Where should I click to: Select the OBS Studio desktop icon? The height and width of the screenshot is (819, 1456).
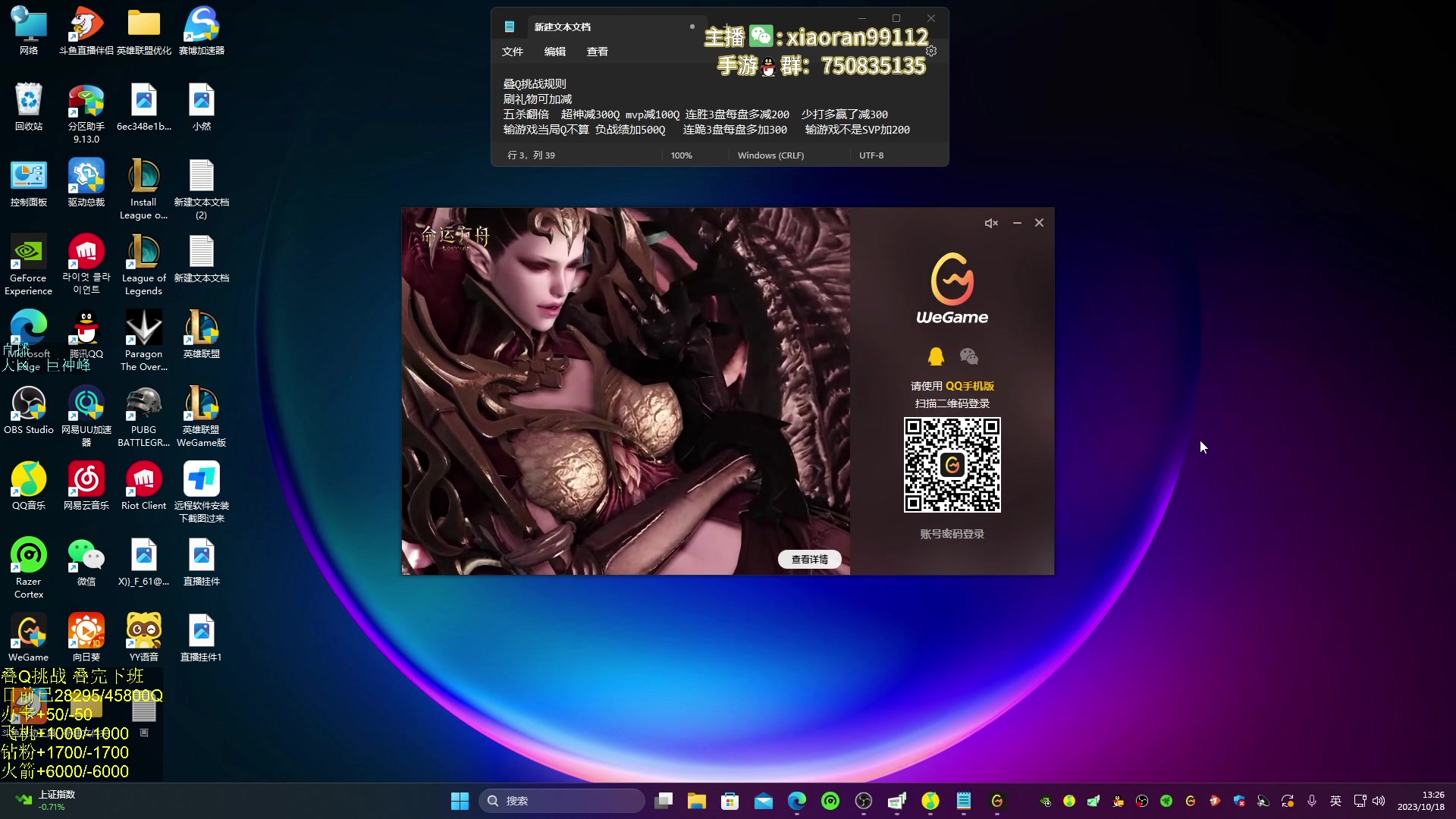[29, 410]
